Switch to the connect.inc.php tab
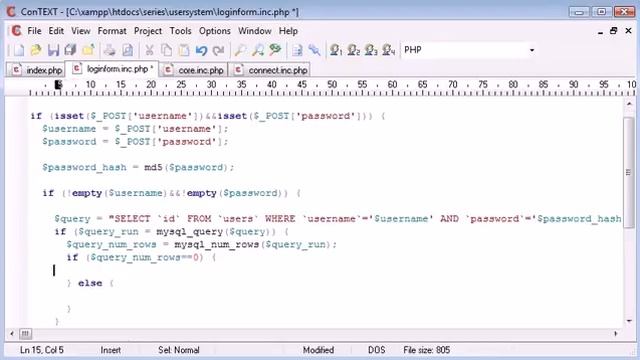Screen dimensions: 640x360 tap(269, 70)
